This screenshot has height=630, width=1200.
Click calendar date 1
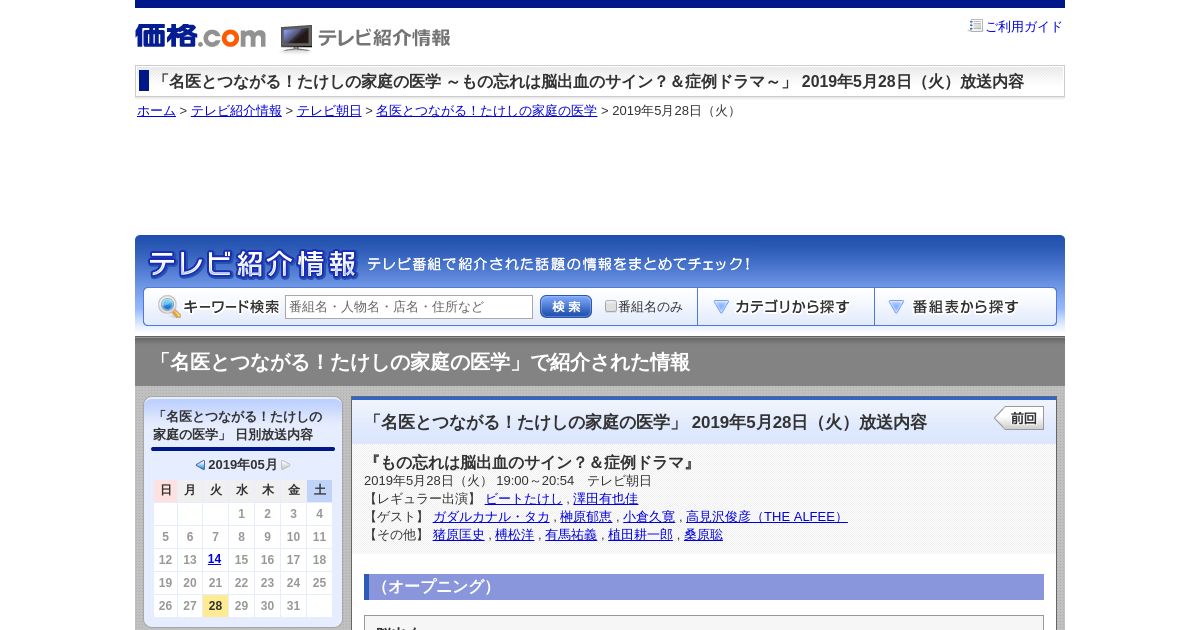pyautogui.click(x=241, y=514)
